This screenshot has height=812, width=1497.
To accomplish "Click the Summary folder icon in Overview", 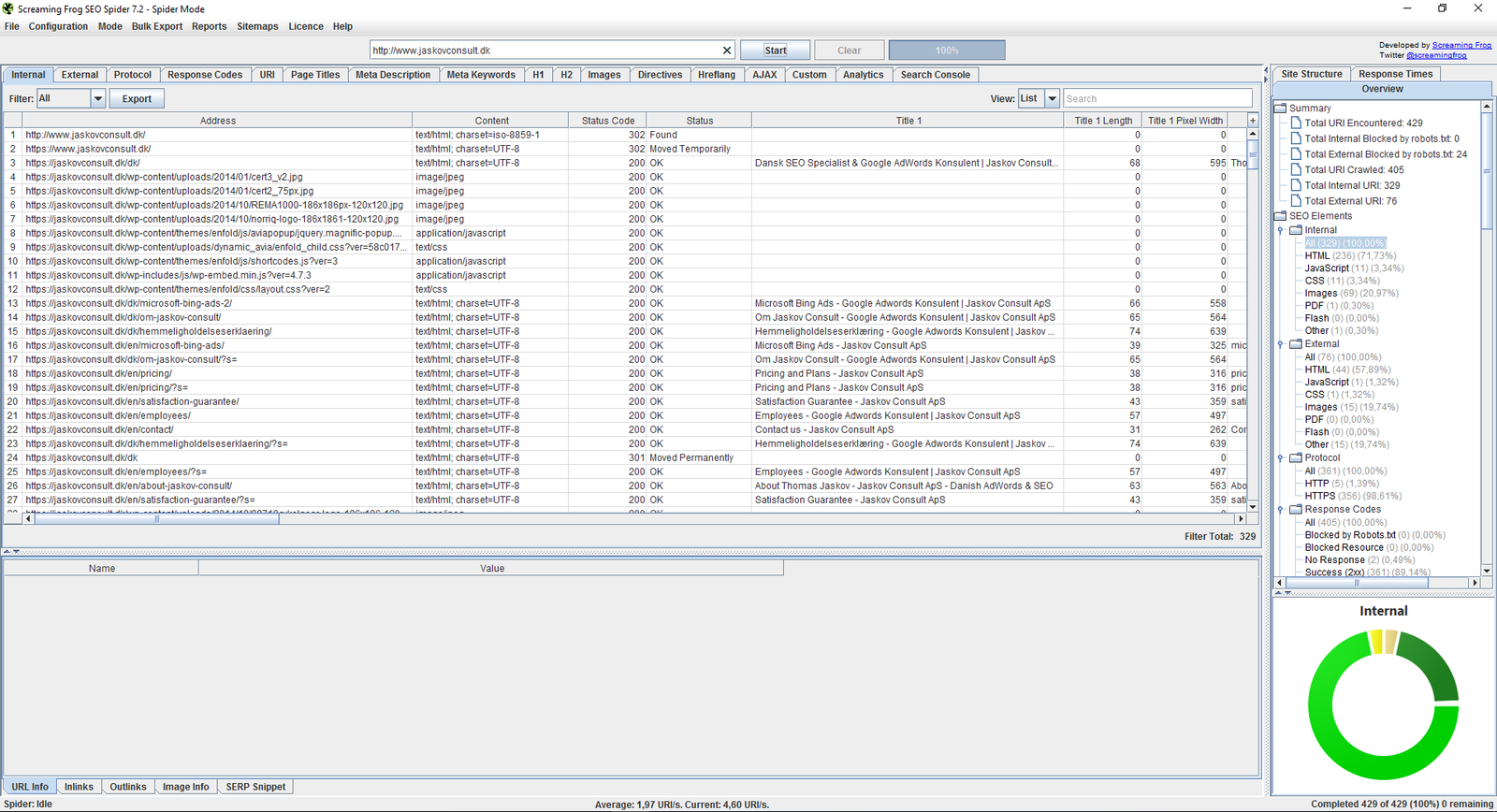I will pyautogui.click(x=1281, y=108).
